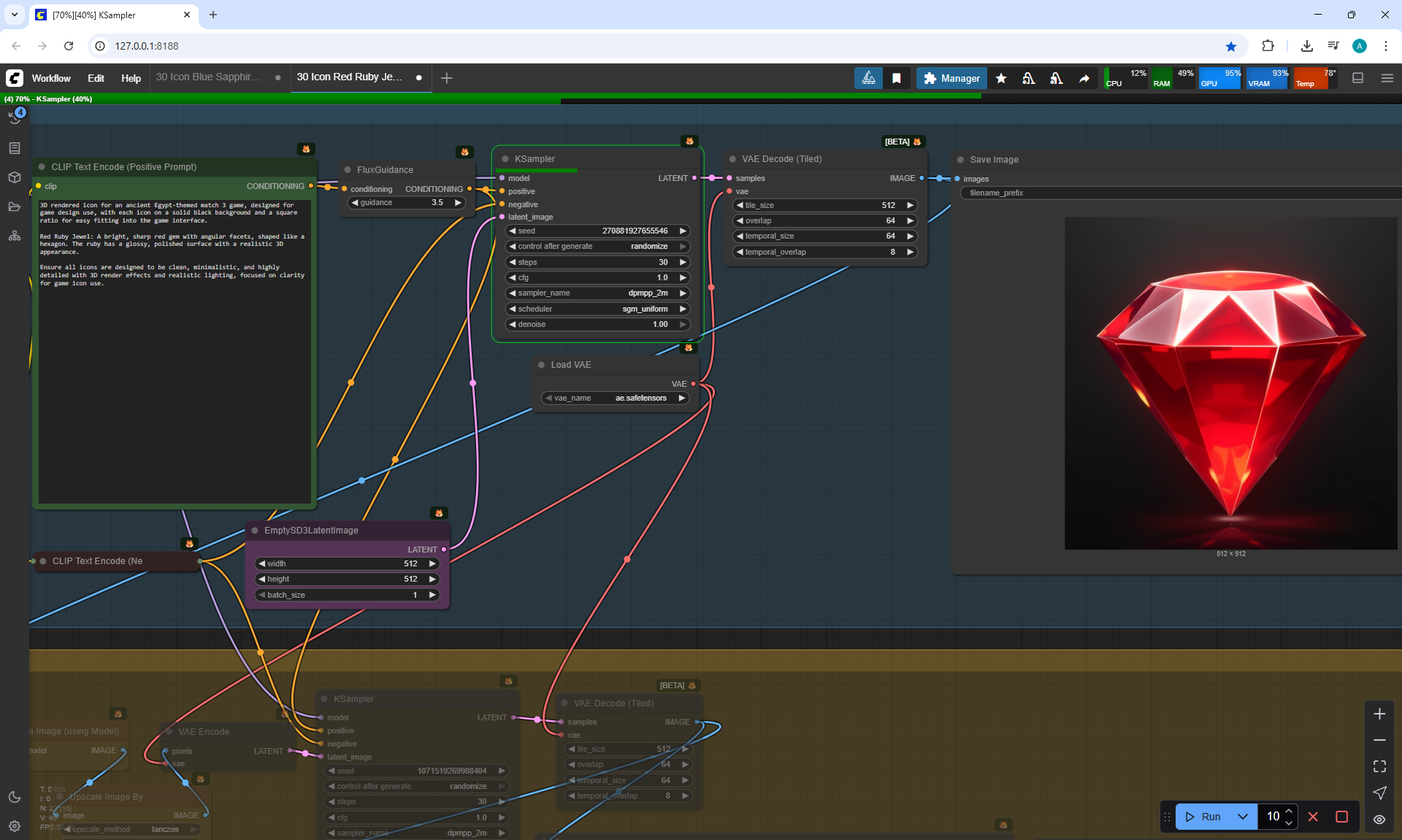Expand the Run button dropdown chevron
Viewport: 1402px width, 840px height.
1242,817
